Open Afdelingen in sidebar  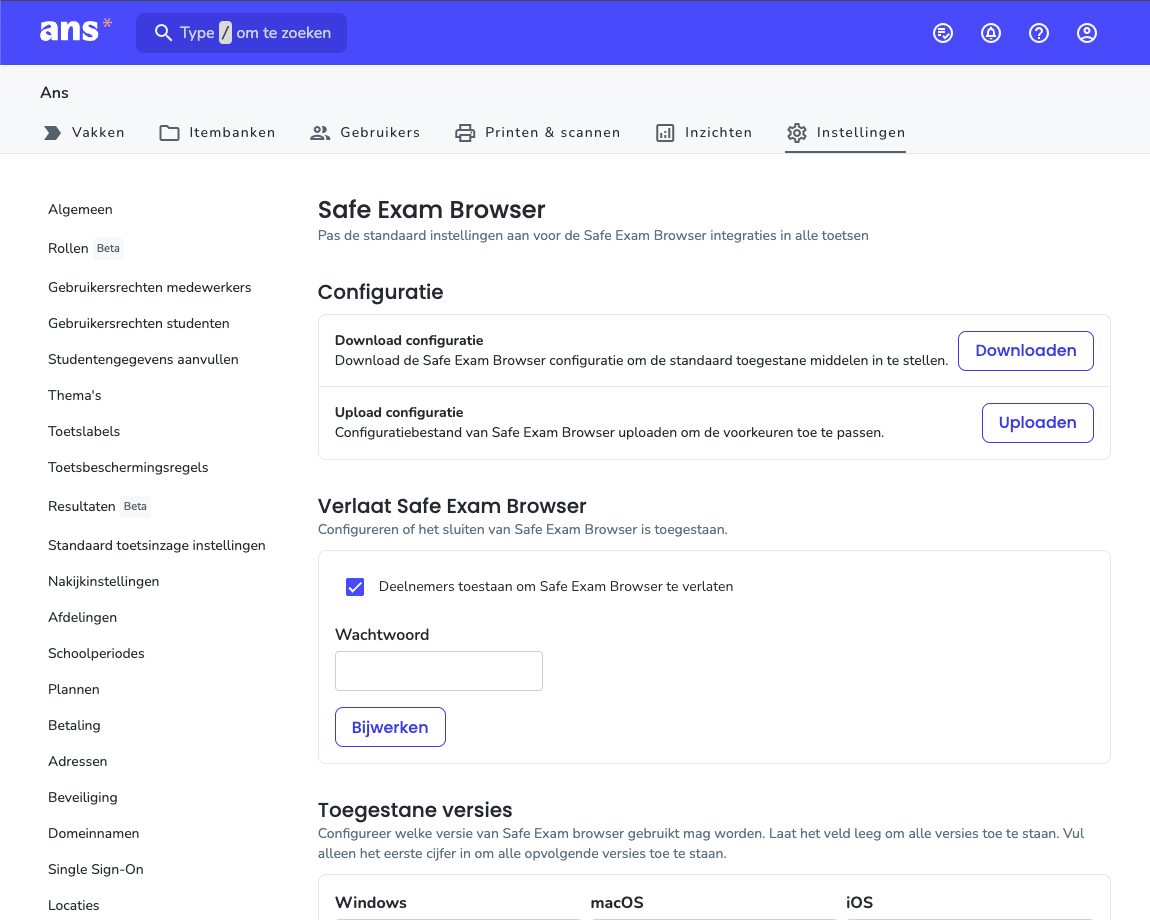[x=83, y=618]
